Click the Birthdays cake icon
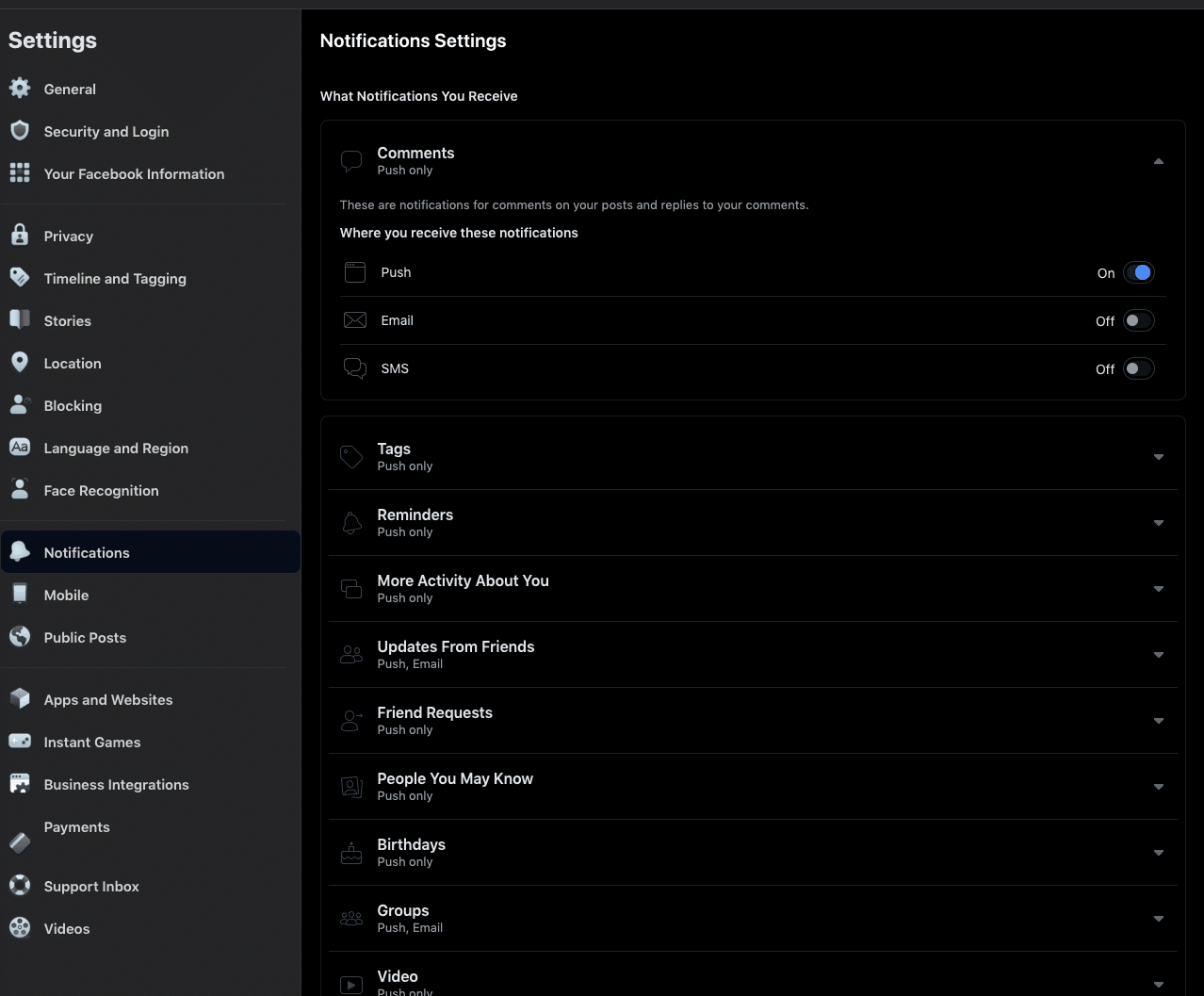1204x996 pixels. pyautogui.click(x=351, y=853)
